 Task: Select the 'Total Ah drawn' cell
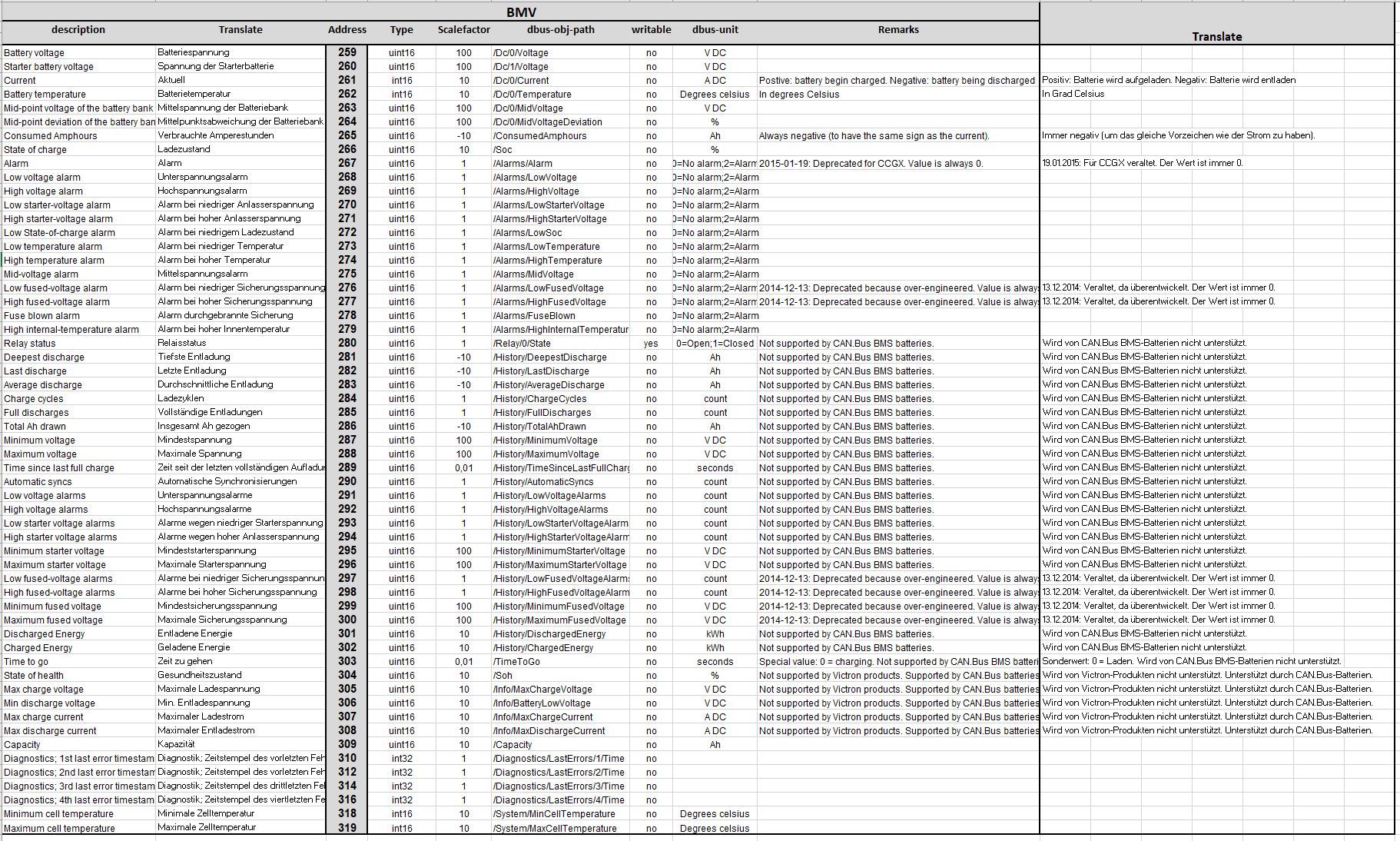pyautogui.click(x=78, y=427)
